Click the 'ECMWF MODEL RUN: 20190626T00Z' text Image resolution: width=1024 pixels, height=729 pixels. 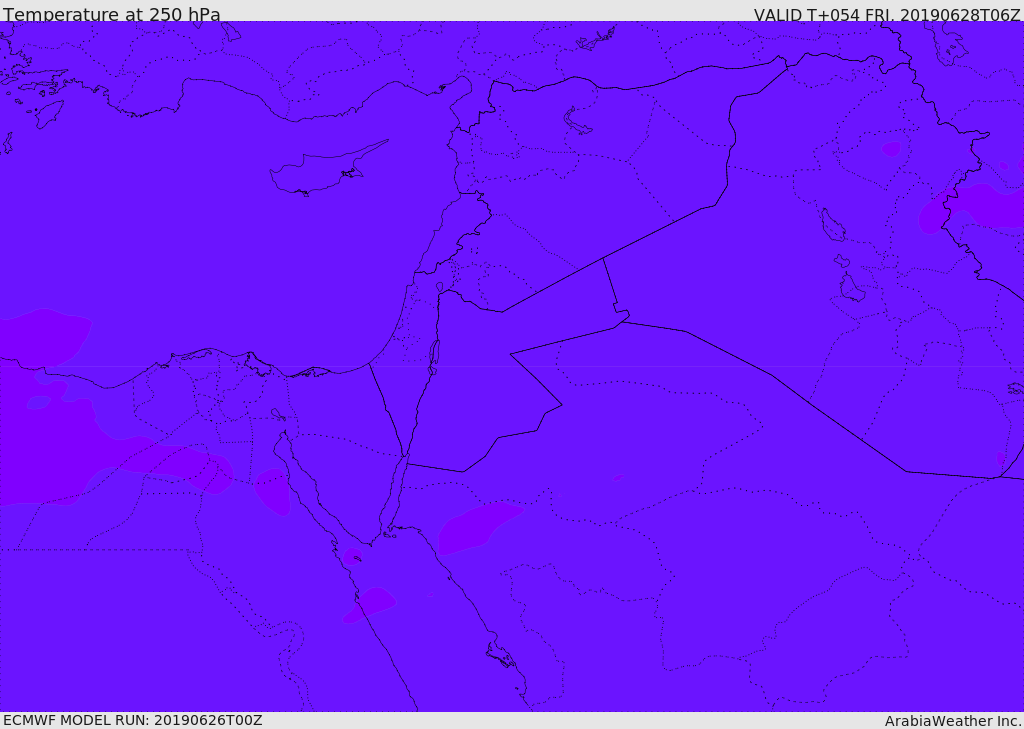[x=133, y=720]
